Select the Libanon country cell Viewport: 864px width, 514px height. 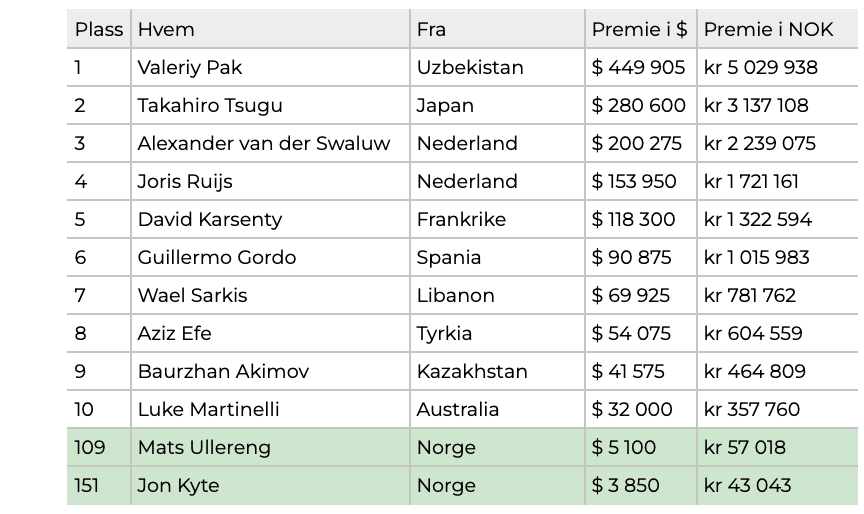point(497,295)
